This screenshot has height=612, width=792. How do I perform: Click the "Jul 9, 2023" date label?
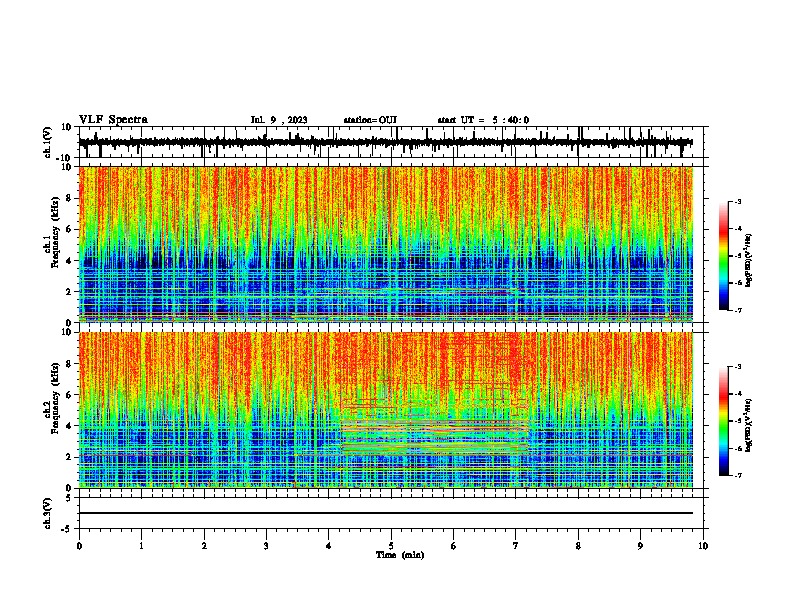(279, 120)
